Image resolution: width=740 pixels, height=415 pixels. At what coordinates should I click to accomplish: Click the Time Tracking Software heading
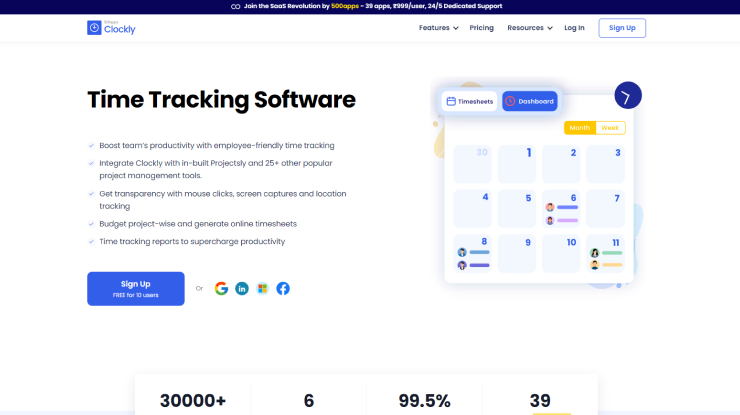(x=221, y=100)
